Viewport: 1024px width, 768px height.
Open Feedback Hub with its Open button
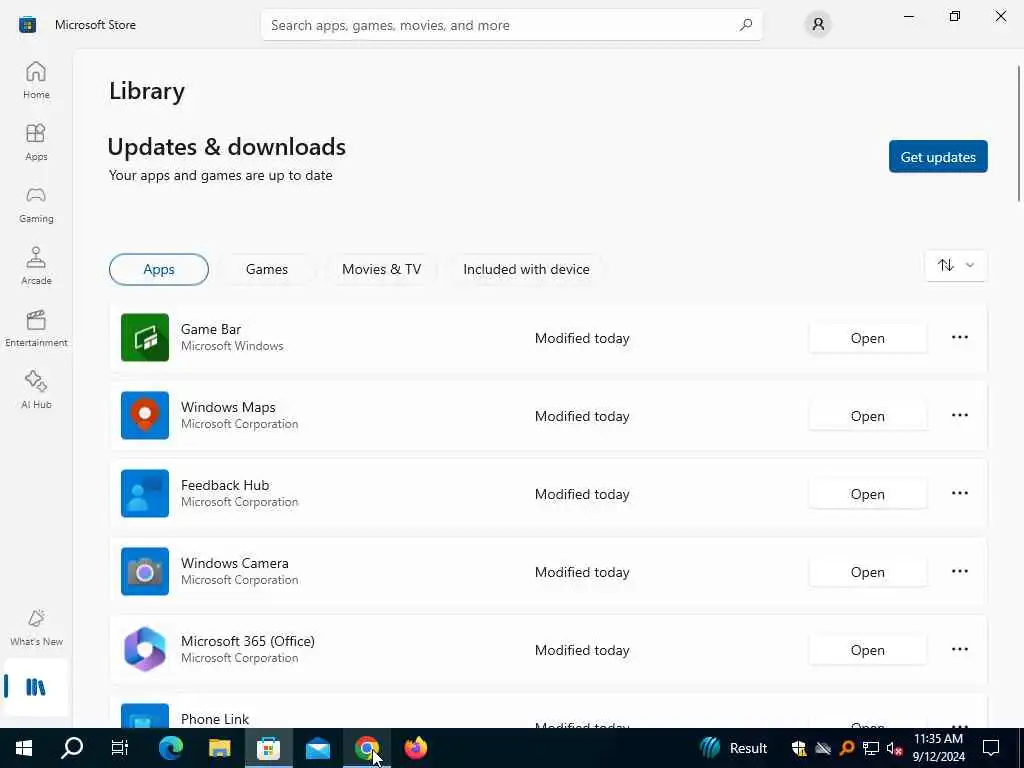tap(867, 494)
